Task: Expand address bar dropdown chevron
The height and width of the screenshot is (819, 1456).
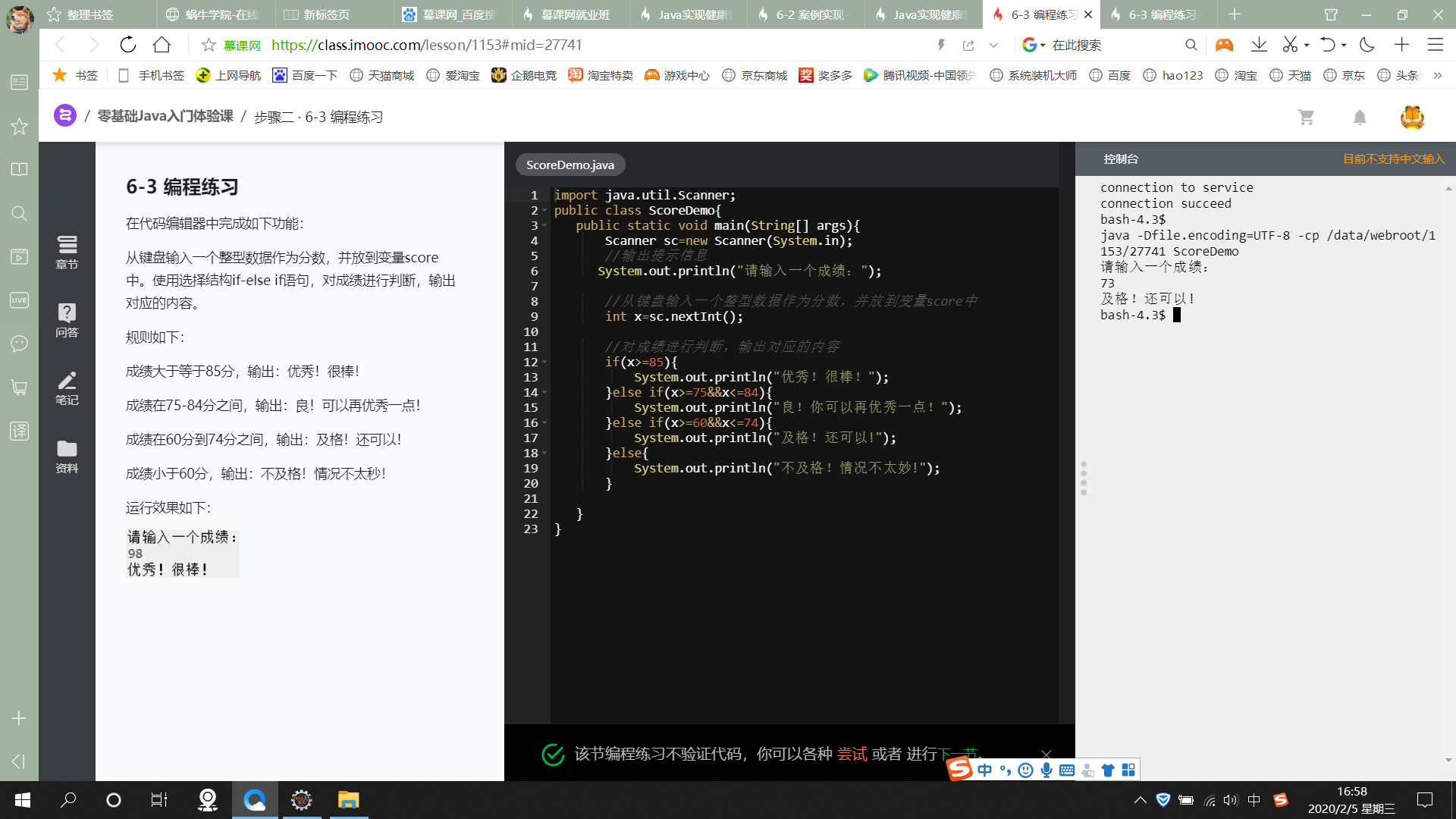Action: point(993,45)
